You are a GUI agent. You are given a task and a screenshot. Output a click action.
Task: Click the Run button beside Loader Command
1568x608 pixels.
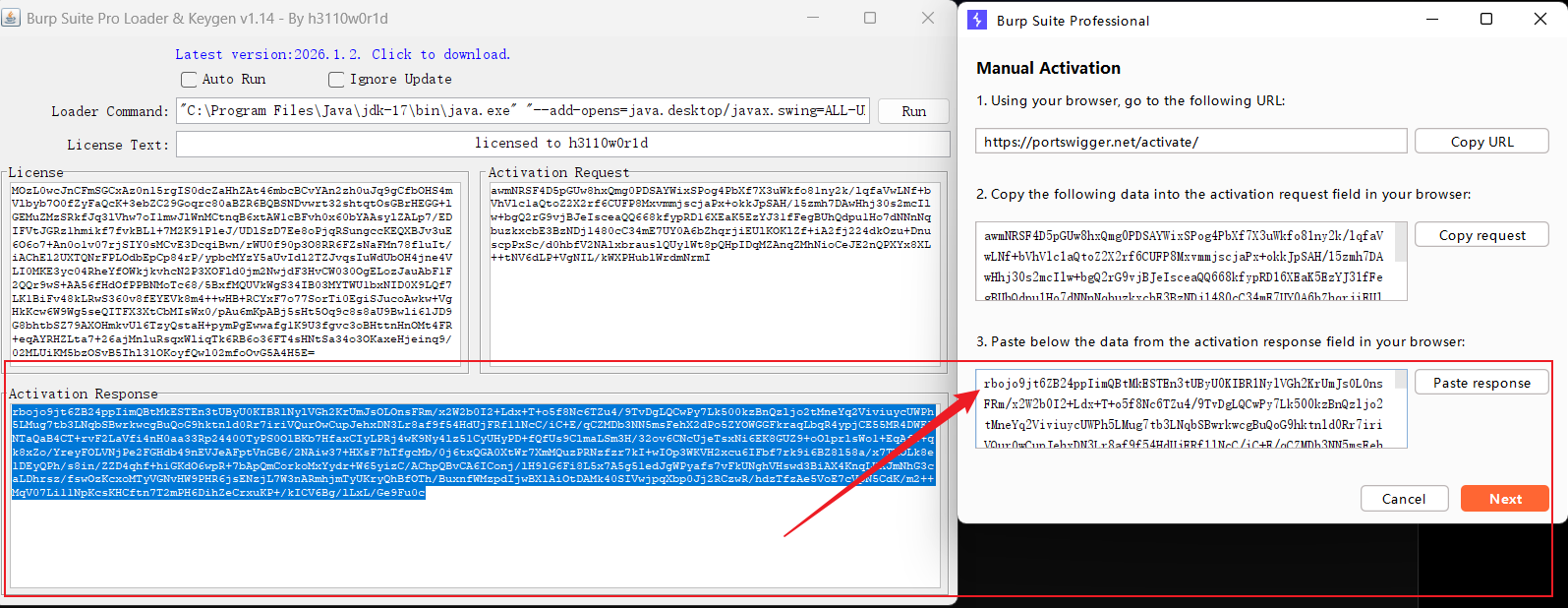tap(913, 111)
